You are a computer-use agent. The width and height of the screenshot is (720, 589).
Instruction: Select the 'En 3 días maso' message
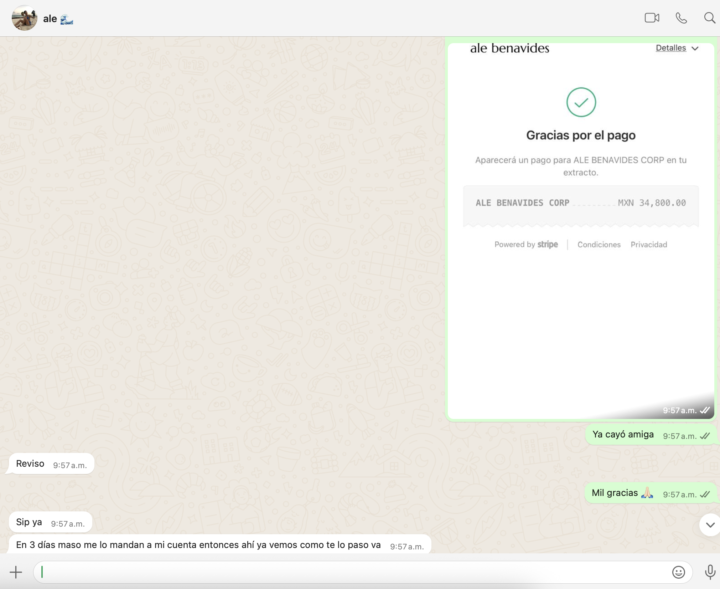point(219,545)
